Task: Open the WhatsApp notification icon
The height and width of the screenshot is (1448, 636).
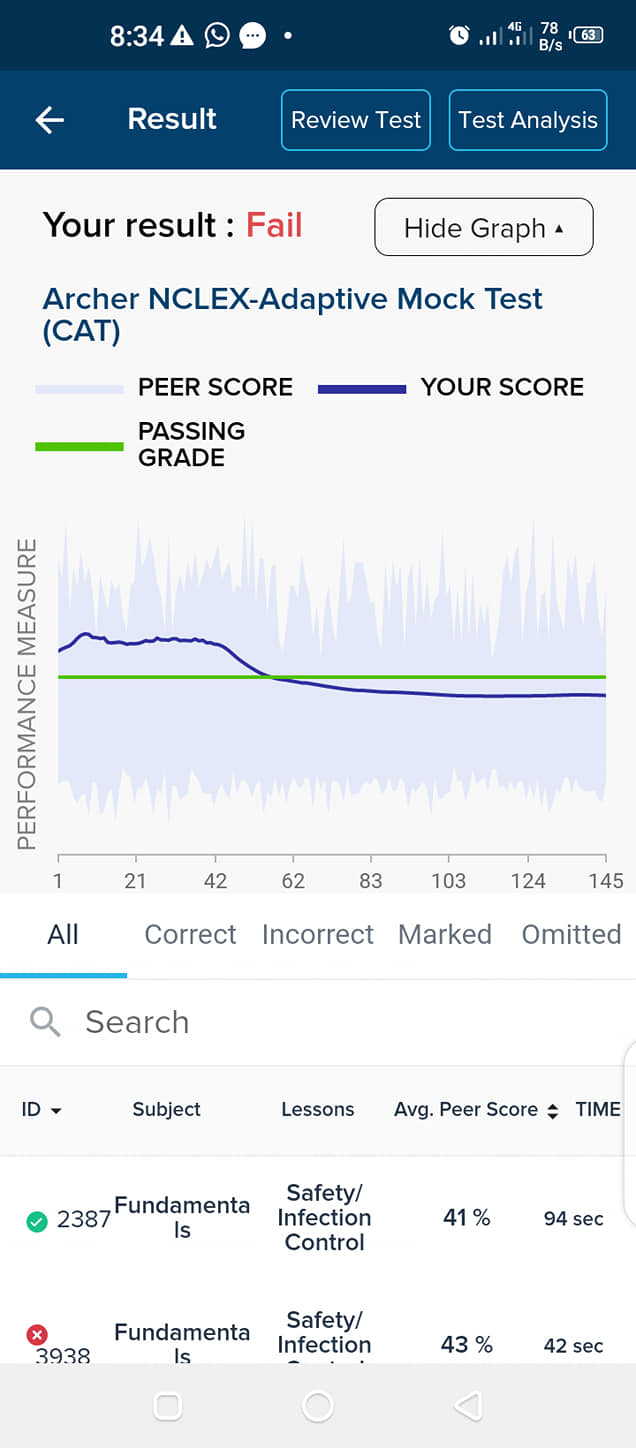Action: pyautogui.click(x=216, y=36)
